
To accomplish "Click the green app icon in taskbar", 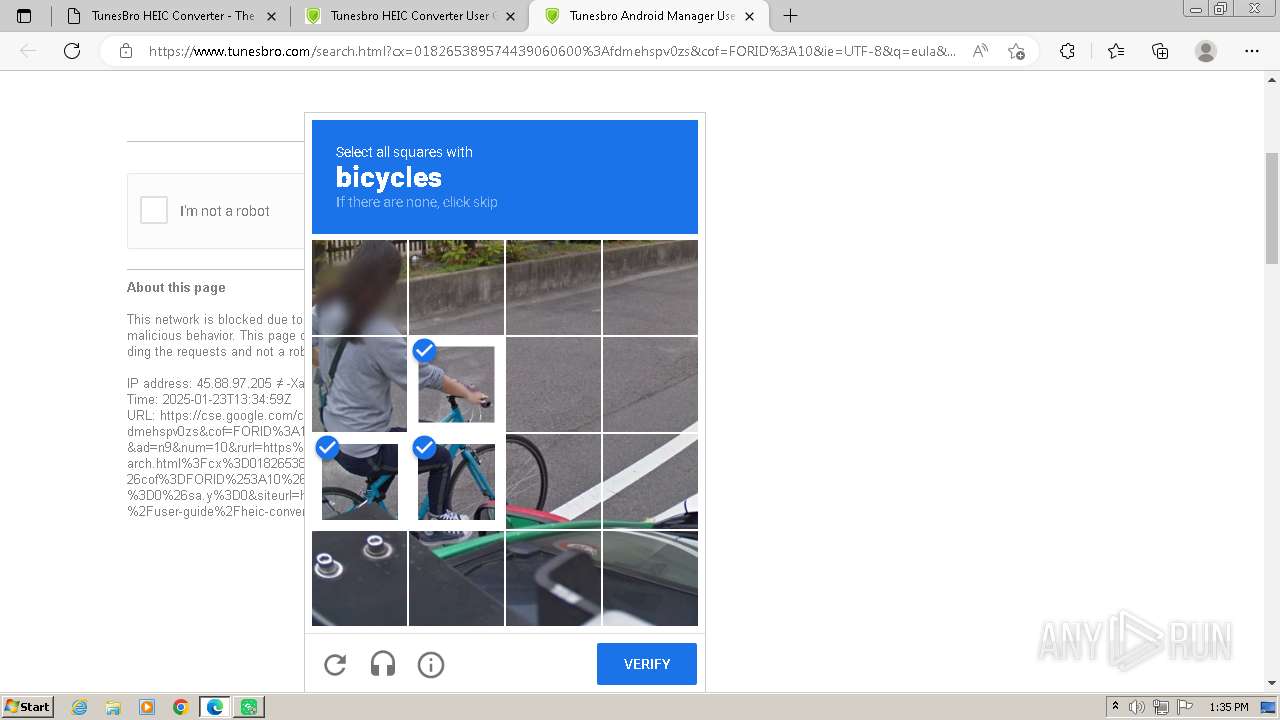I will [x=249, y=707].
